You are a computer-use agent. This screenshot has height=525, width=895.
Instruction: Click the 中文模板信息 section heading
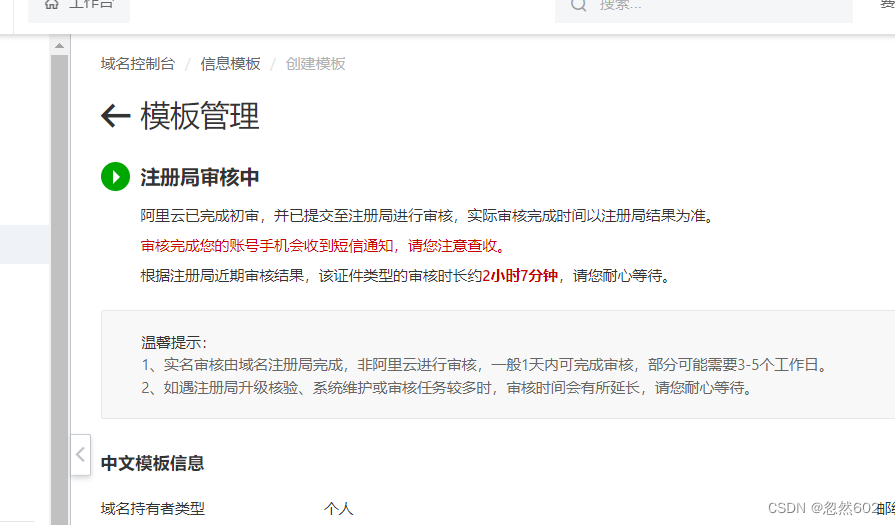[152, 463]
